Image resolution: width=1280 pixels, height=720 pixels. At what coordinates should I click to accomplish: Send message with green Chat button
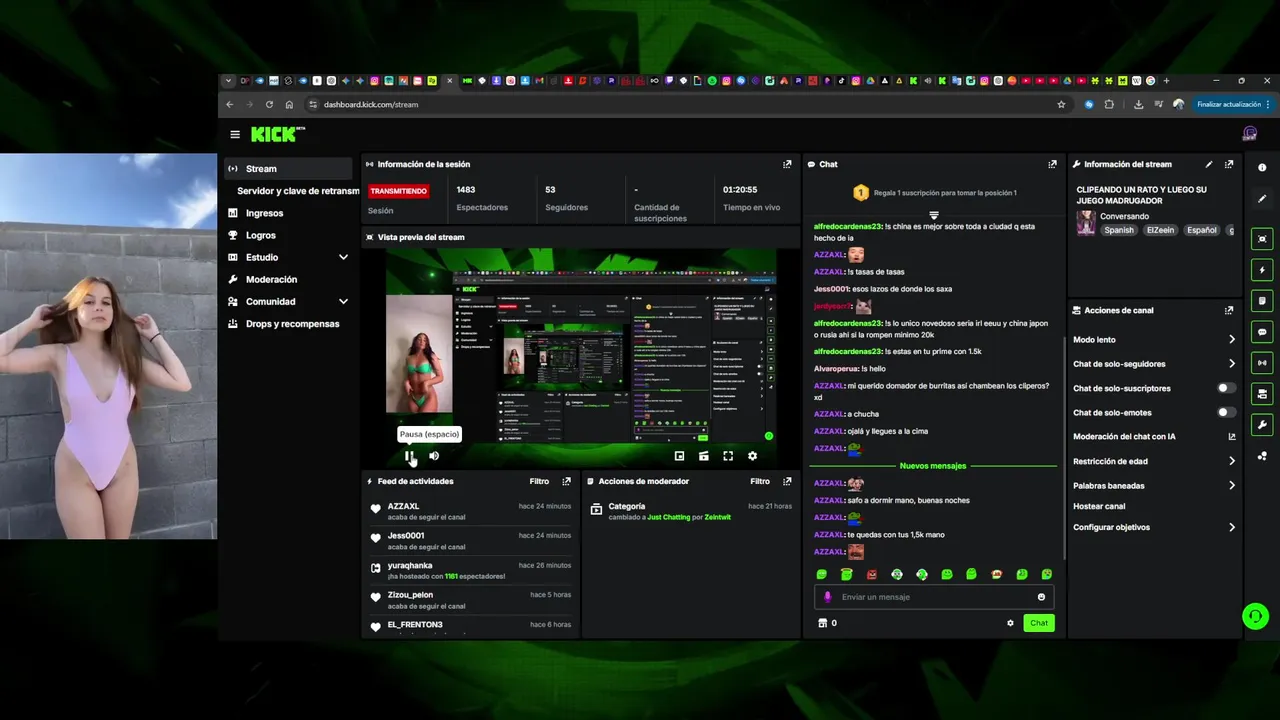[1039, 623]
